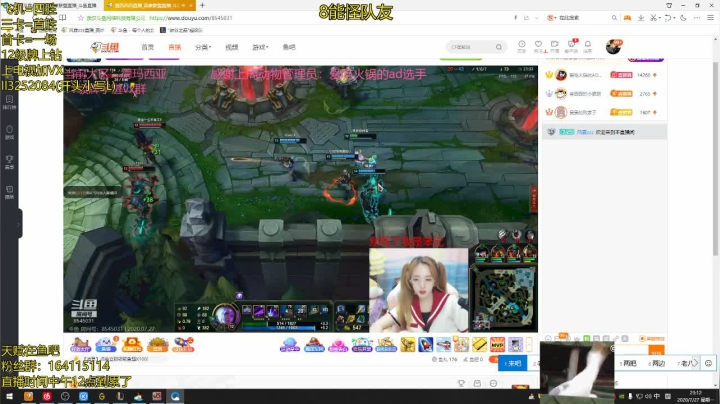Click the bottom icon in left sidebar
The width and height of the screenshot is (720, 404).
9,192
